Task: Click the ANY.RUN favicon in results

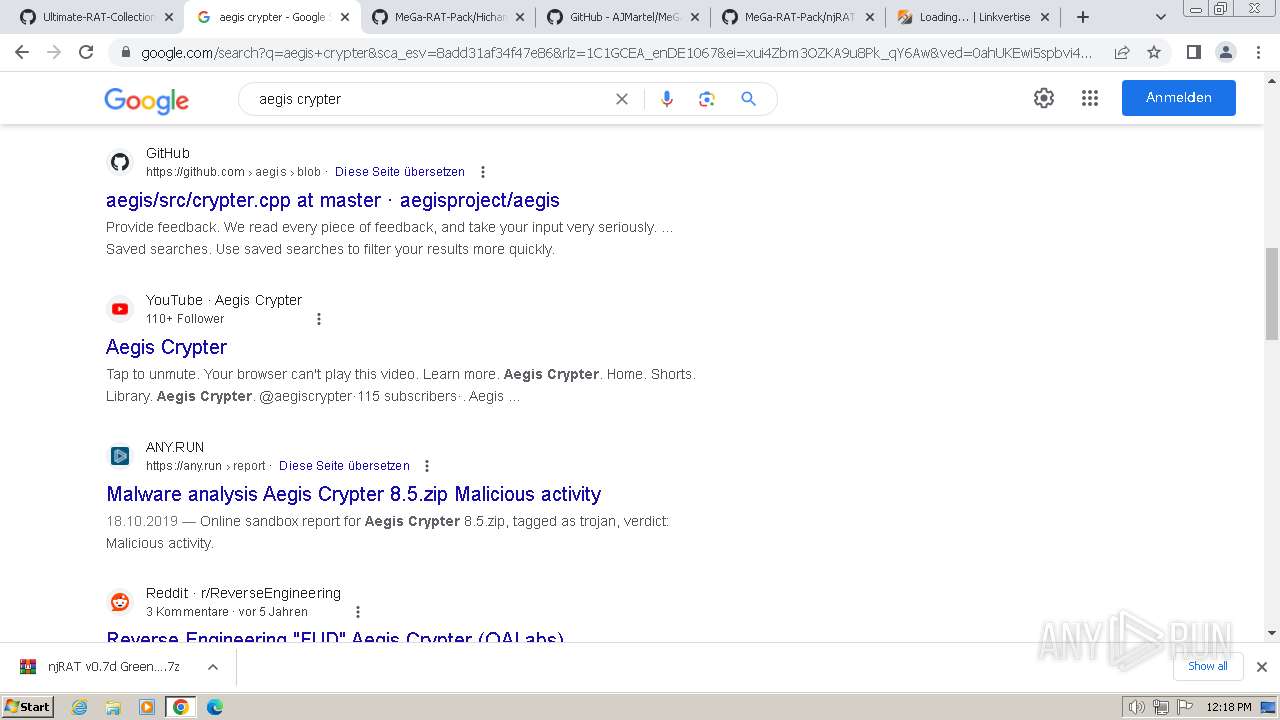Action: [120, 456]
